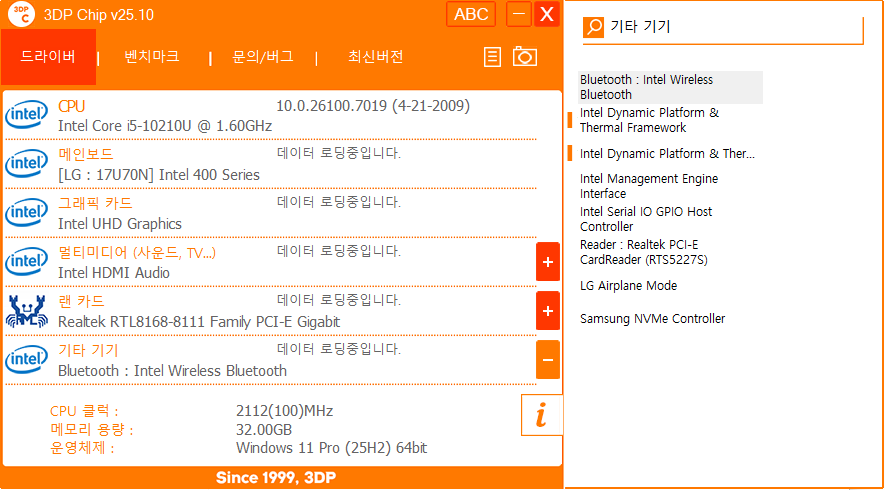
Task: Open the 그래픽 카드 driver link
Action: pyautogui.click(x=95, y=203)
